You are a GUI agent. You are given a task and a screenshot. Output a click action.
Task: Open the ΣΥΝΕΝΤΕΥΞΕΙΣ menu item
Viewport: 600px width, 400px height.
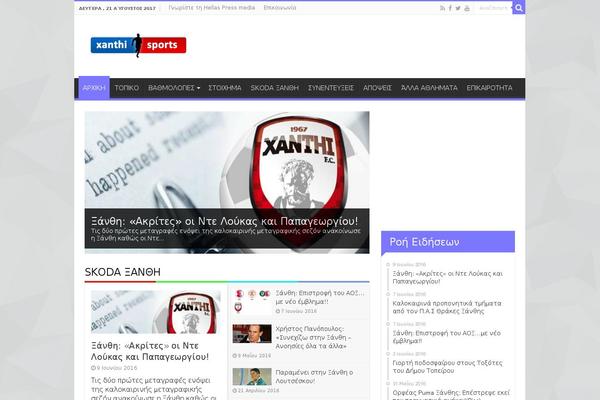point(331,88)
